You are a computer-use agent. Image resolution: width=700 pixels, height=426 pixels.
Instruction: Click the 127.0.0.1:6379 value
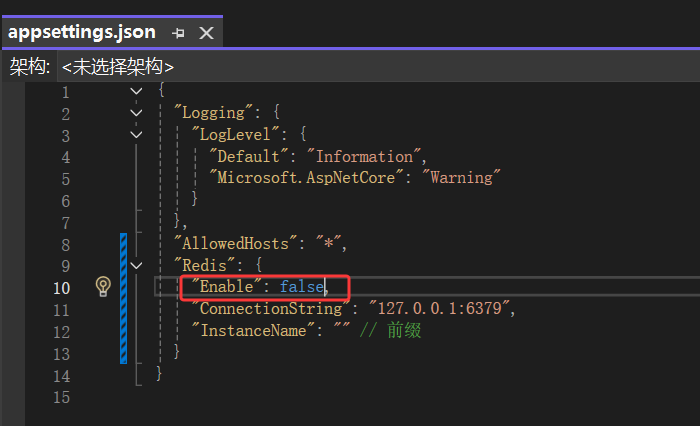pyautogui.click(x=440, y=309)
